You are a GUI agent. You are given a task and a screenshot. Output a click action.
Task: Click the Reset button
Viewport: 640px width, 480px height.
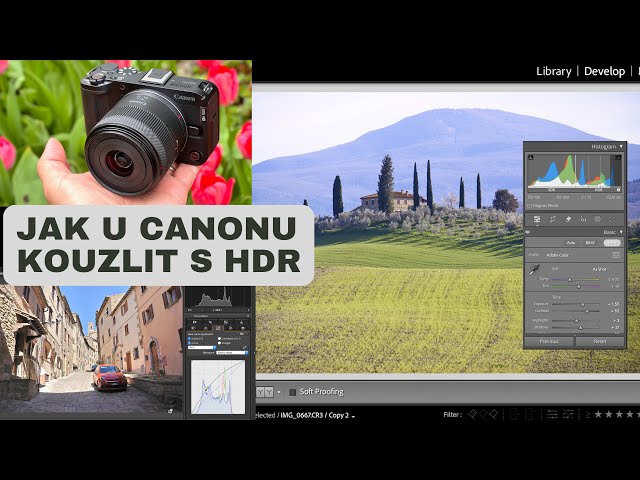[x=600, y=341]
